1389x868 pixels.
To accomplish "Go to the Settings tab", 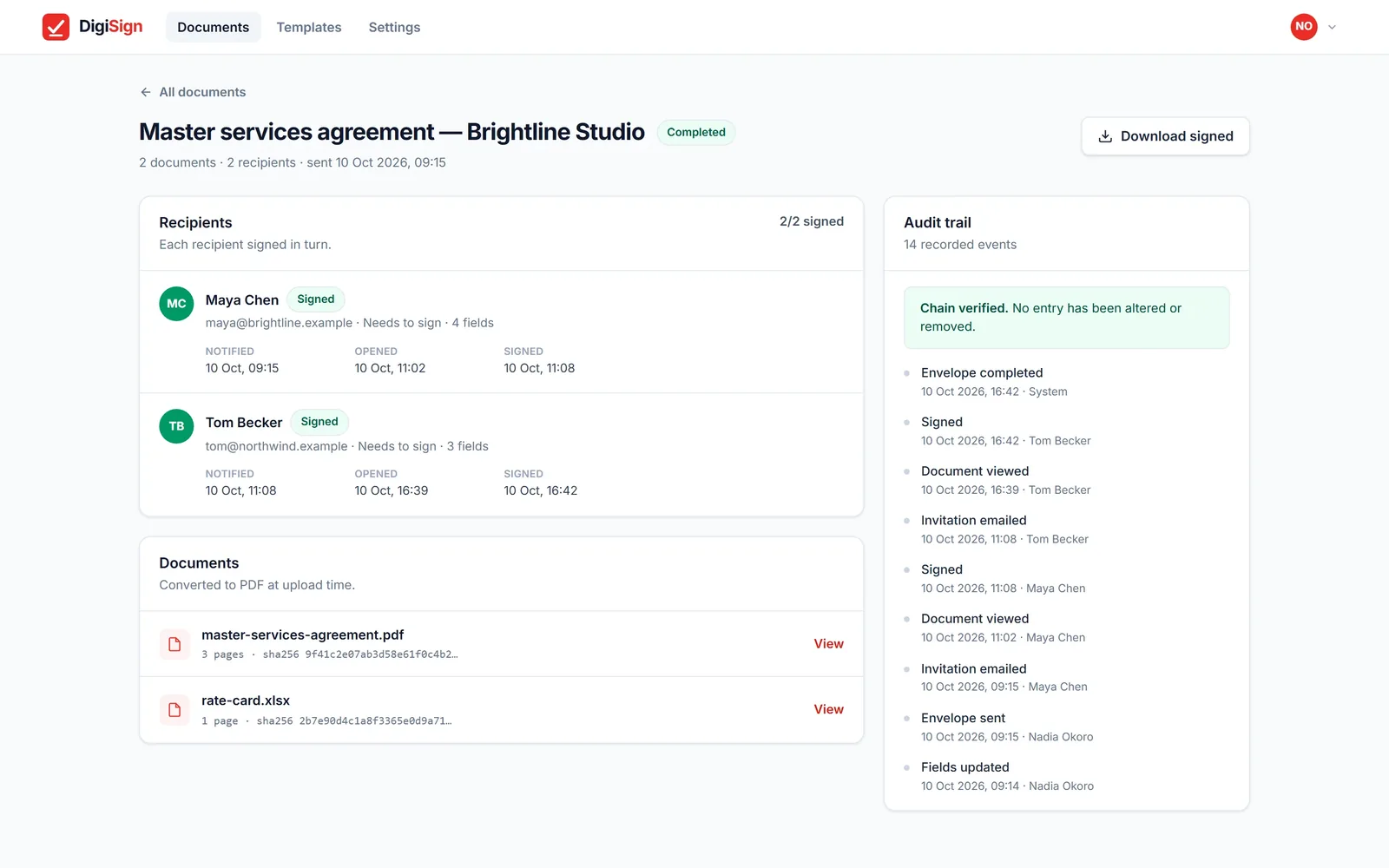I will [x=394, y=27].
